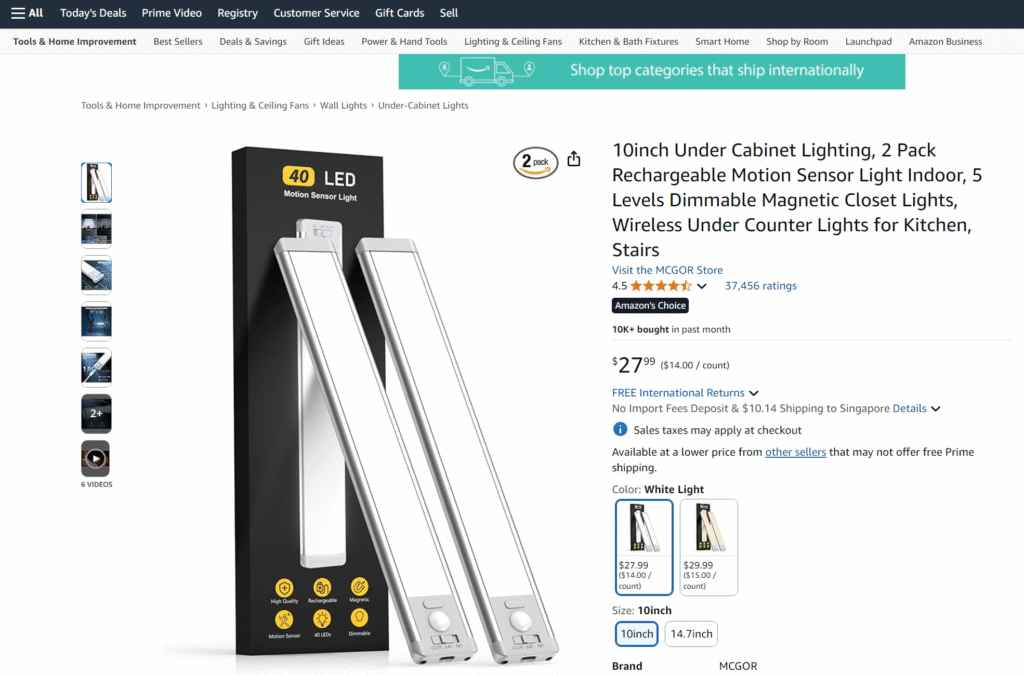Open the other sellers link
Image resolution: width=1024 pixels, height=675 pixels.
point(795,452)
